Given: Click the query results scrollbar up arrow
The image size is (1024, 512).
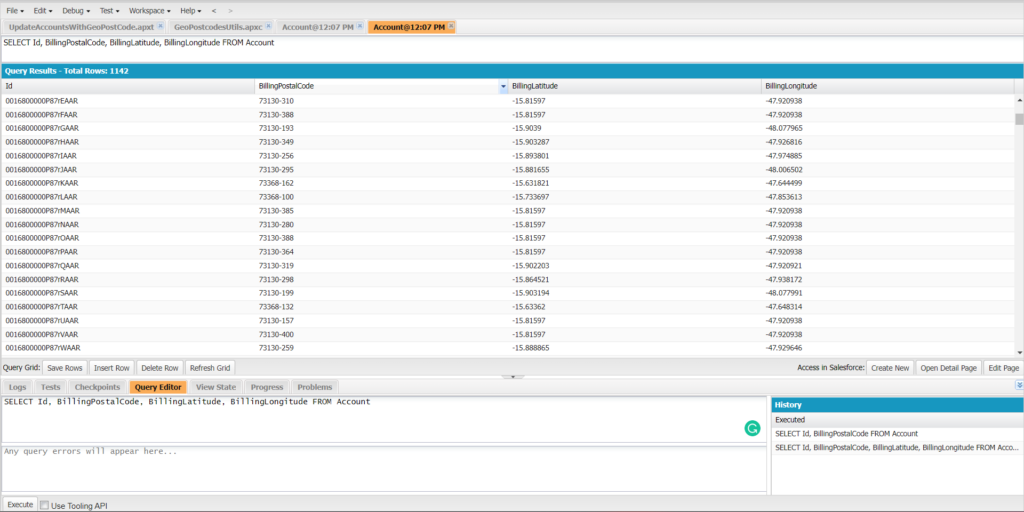Looking at the screenshot, I should [1019, 100].
